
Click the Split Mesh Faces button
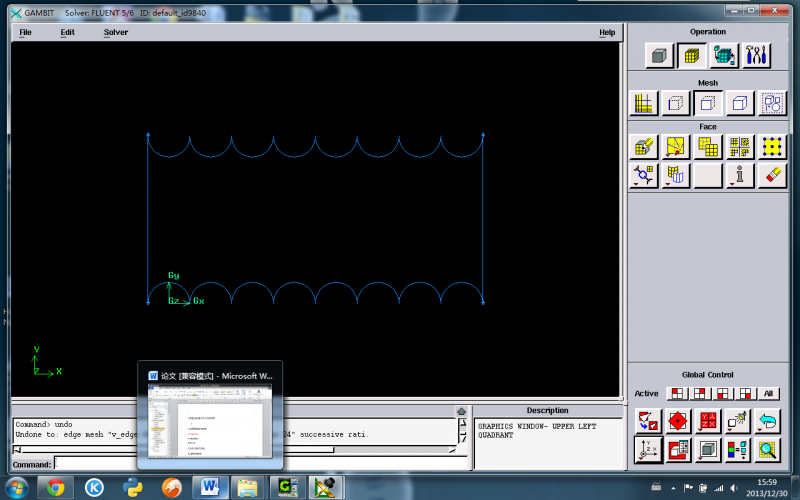[x=676, y=176]
